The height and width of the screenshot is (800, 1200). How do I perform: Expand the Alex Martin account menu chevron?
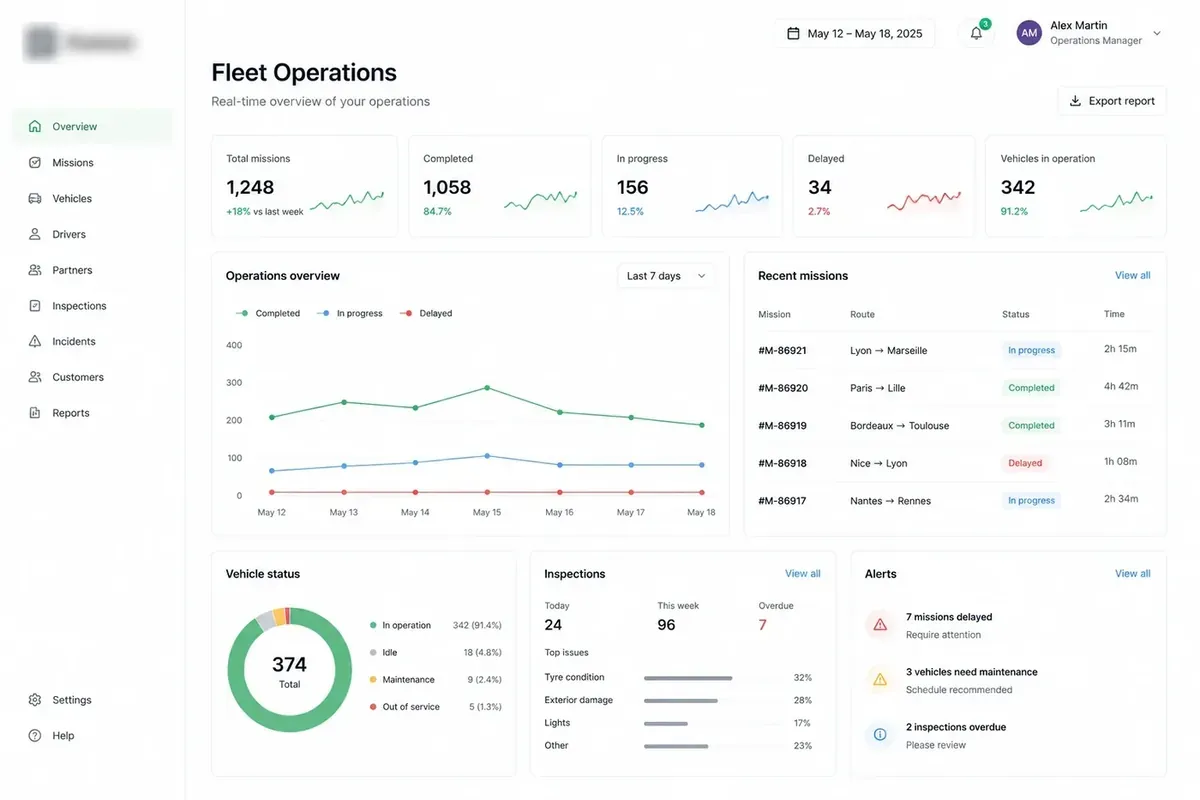(1157, 33)
